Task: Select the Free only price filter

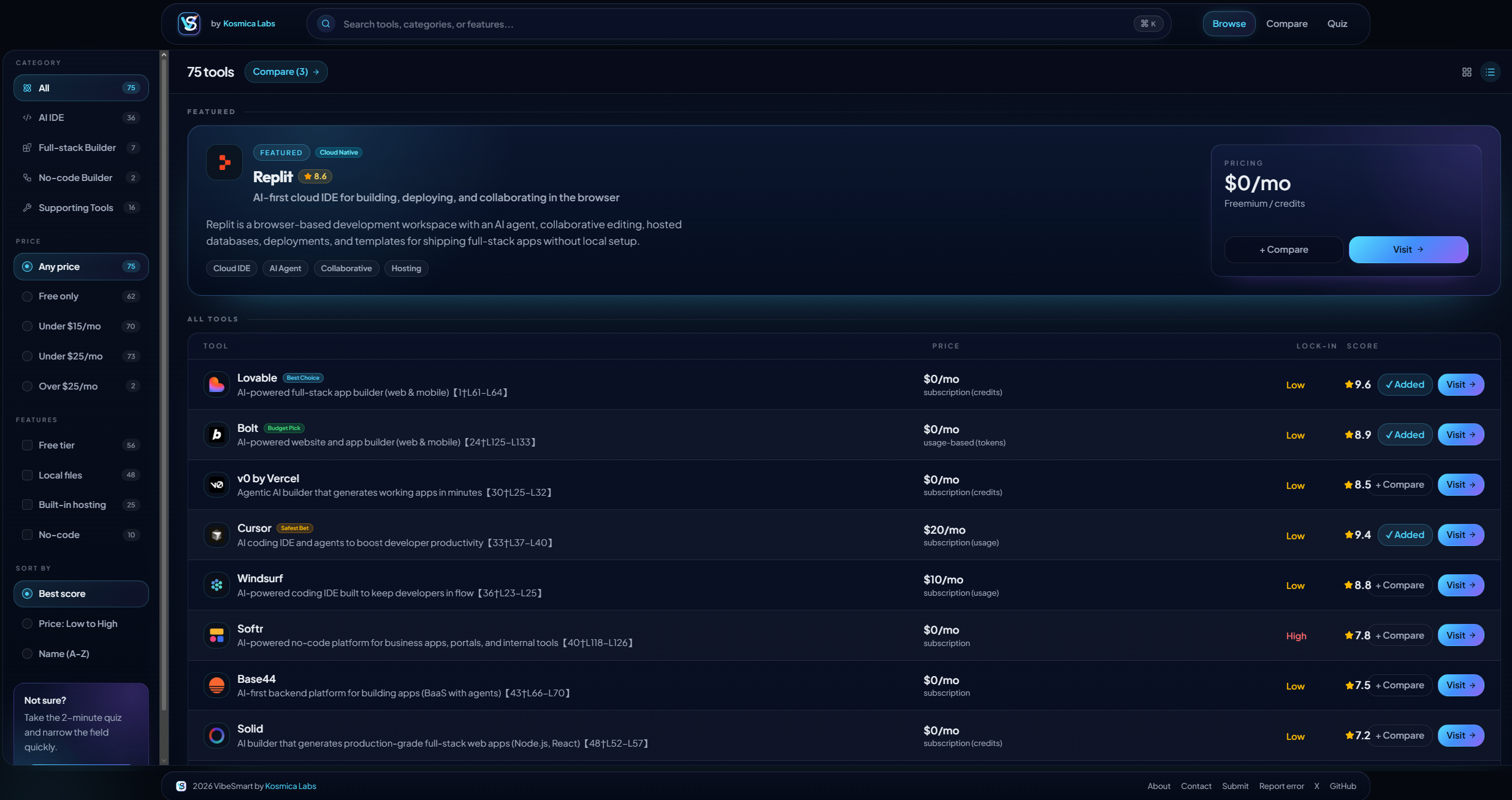Action: click(81, 296)
